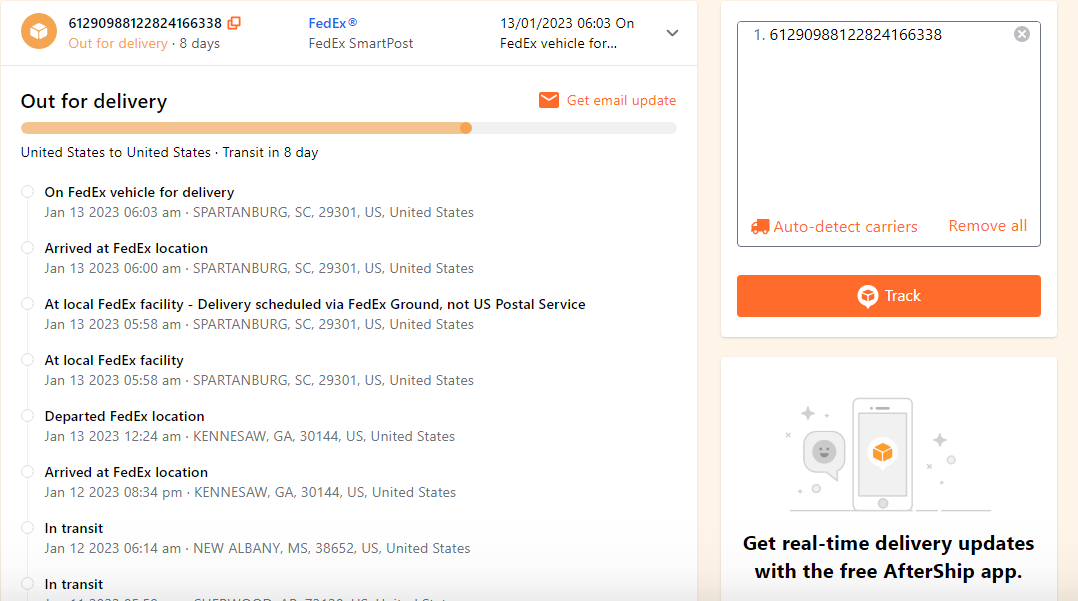Open the FedEx carrier link
The width and height of the screenshot is (1078, 601).
click(x=333, y=23)
